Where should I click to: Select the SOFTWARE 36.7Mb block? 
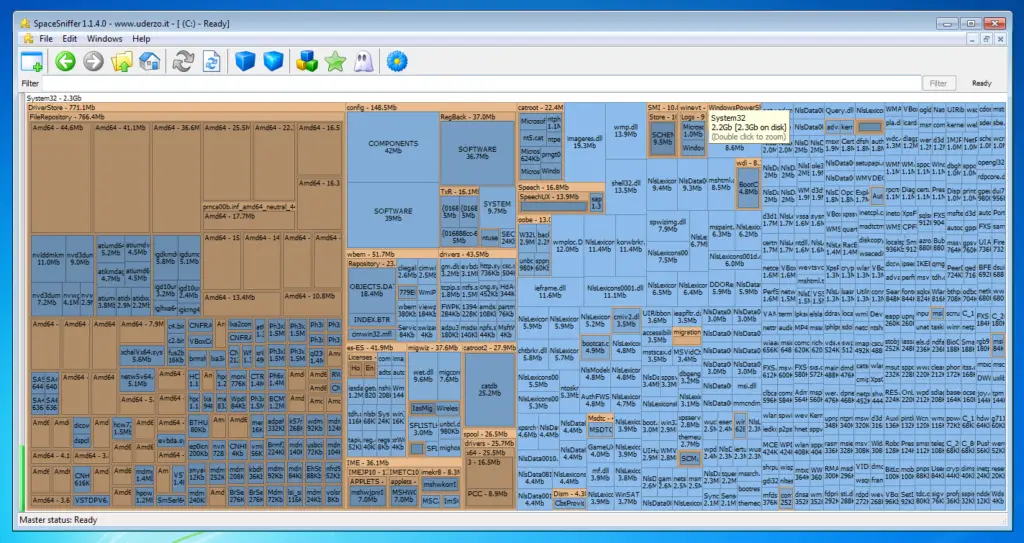tap(477, 153)
